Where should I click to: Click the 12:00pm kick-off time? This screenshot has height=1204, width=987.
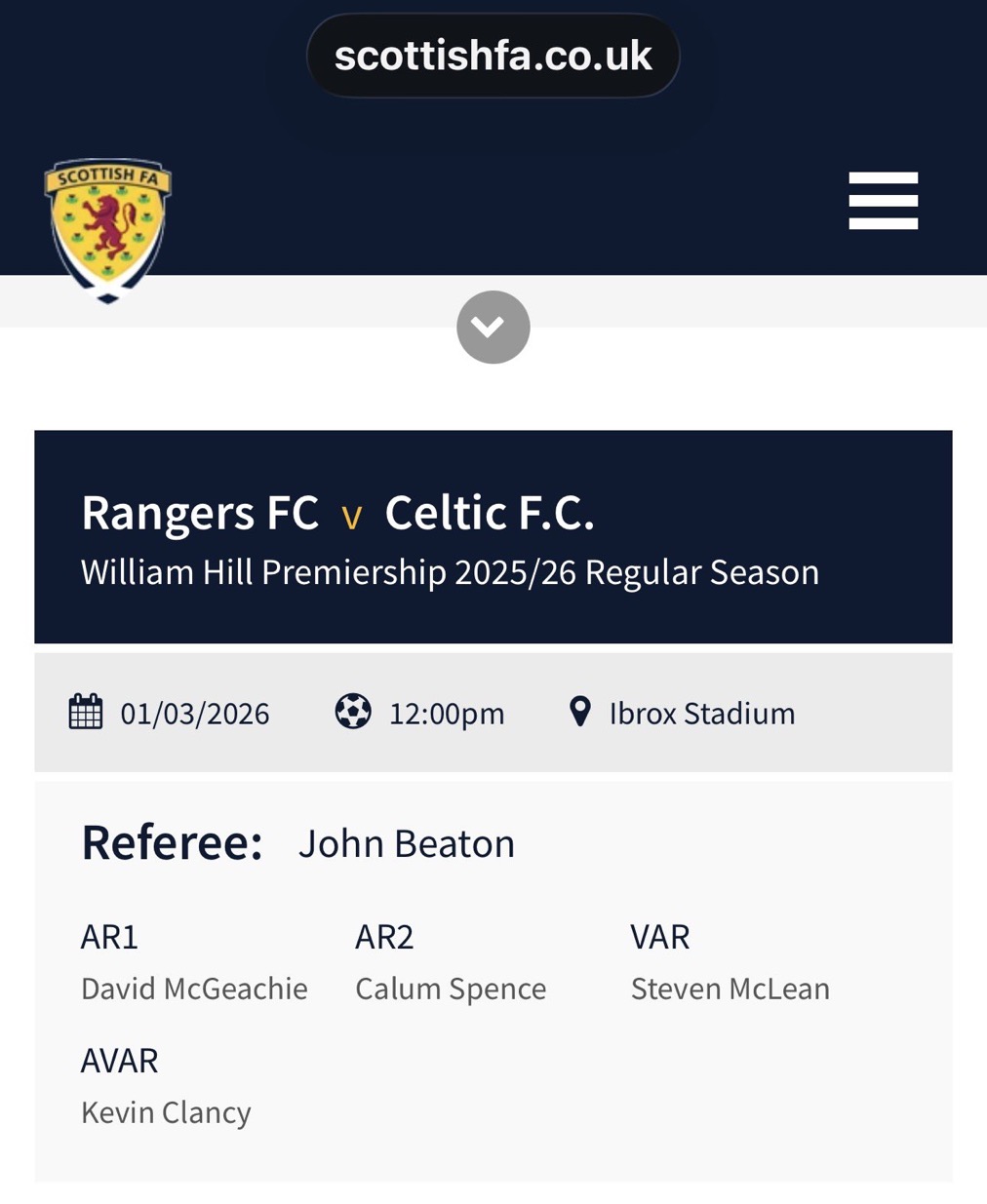pos(447,714)
